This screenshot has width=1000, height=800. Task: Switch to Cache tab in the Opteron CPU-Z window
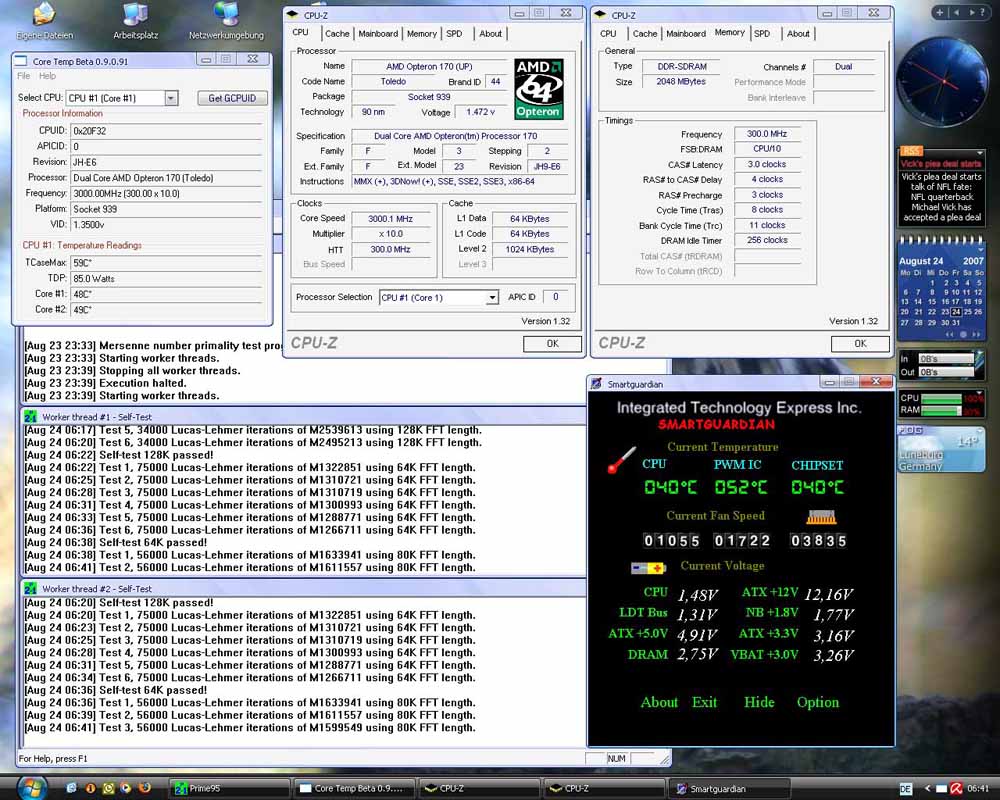pos(337,34)
